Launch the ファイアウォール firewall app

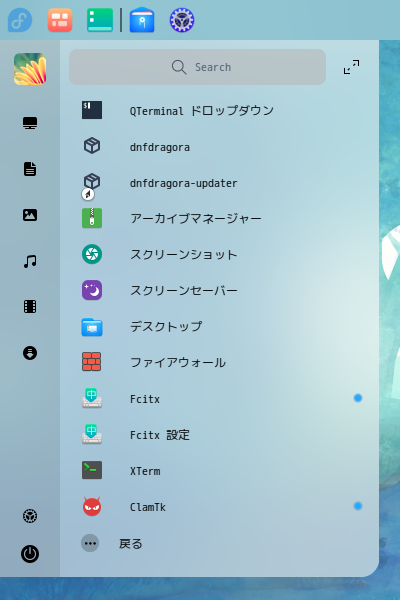click(219, 362)
